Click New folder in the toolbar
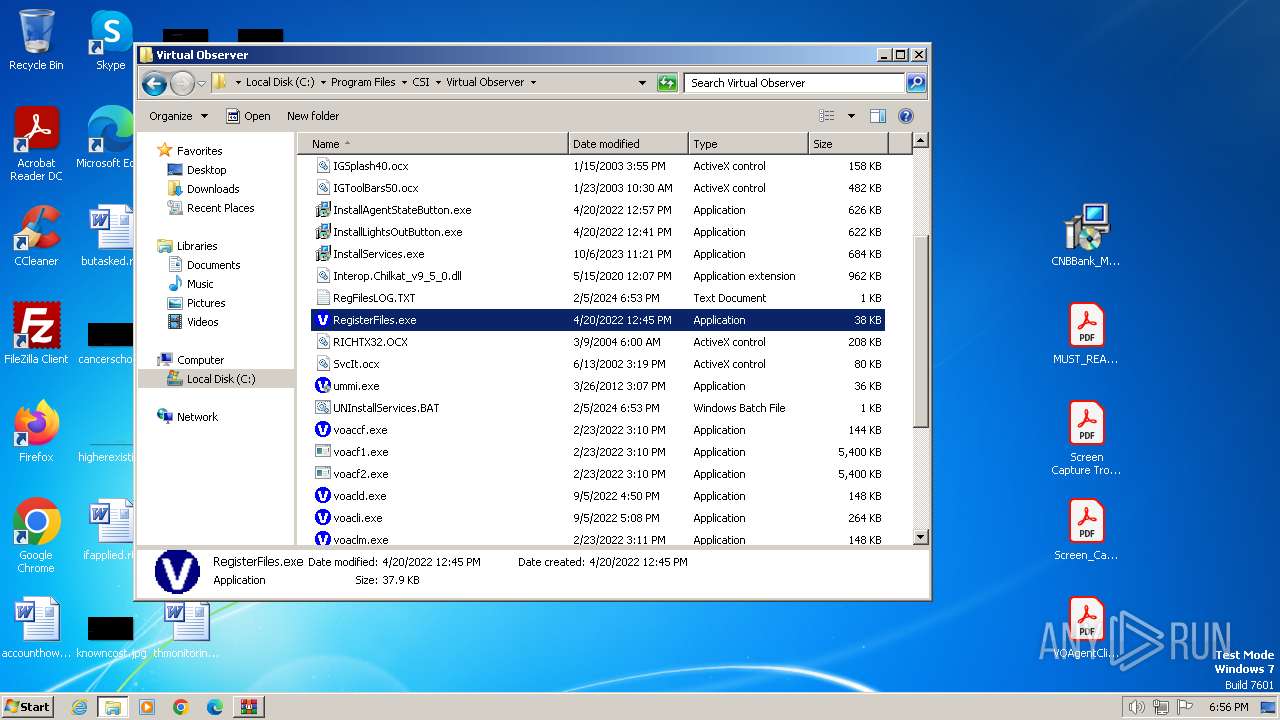 (313, 116)
